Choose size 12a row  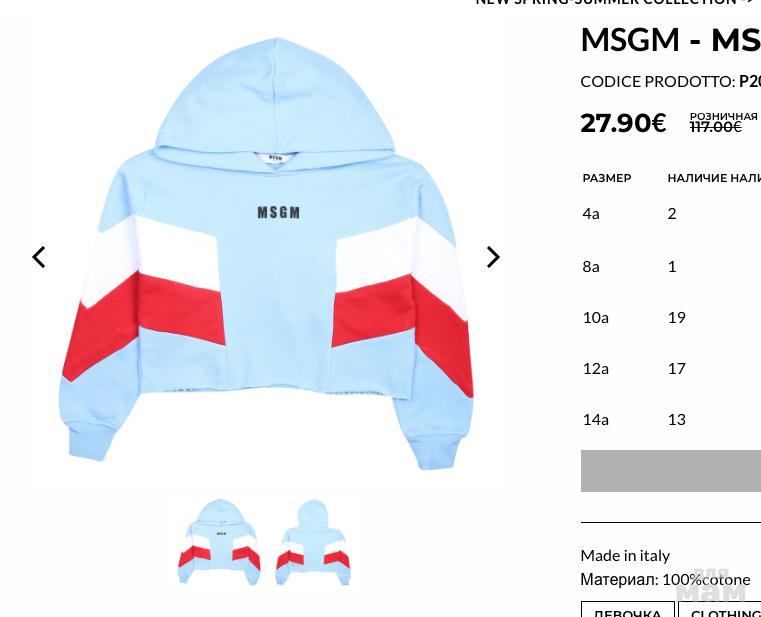(x=671, y=368)
